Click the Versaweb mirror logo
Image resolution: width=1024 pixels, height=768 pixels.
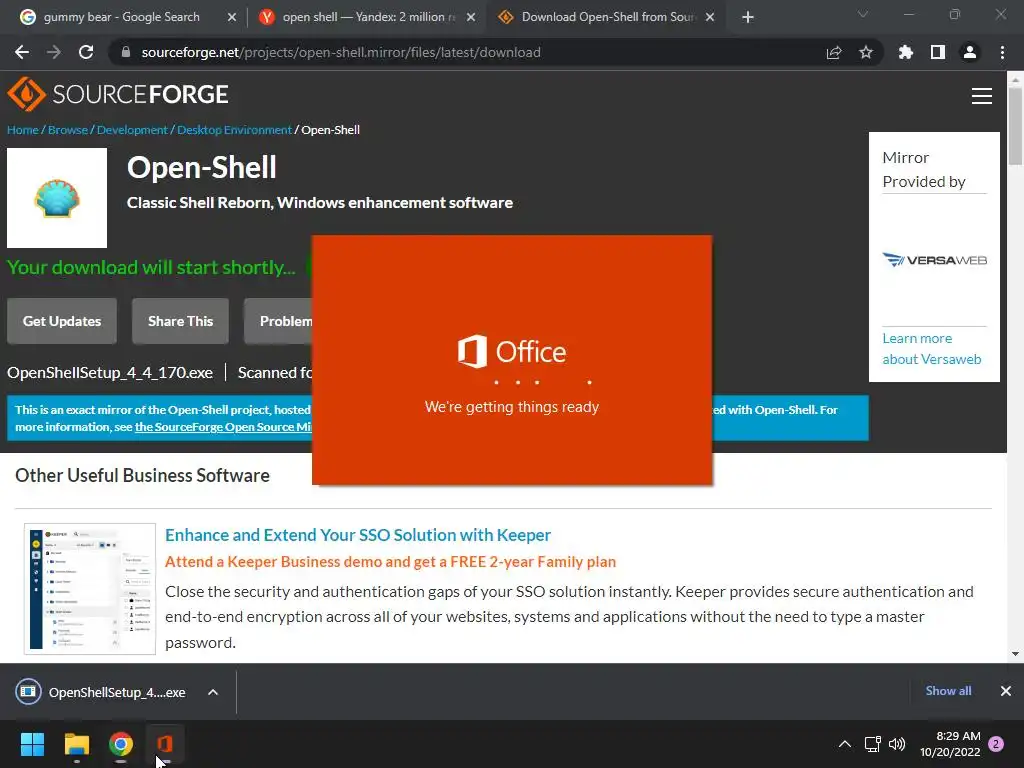pos(935,260)
